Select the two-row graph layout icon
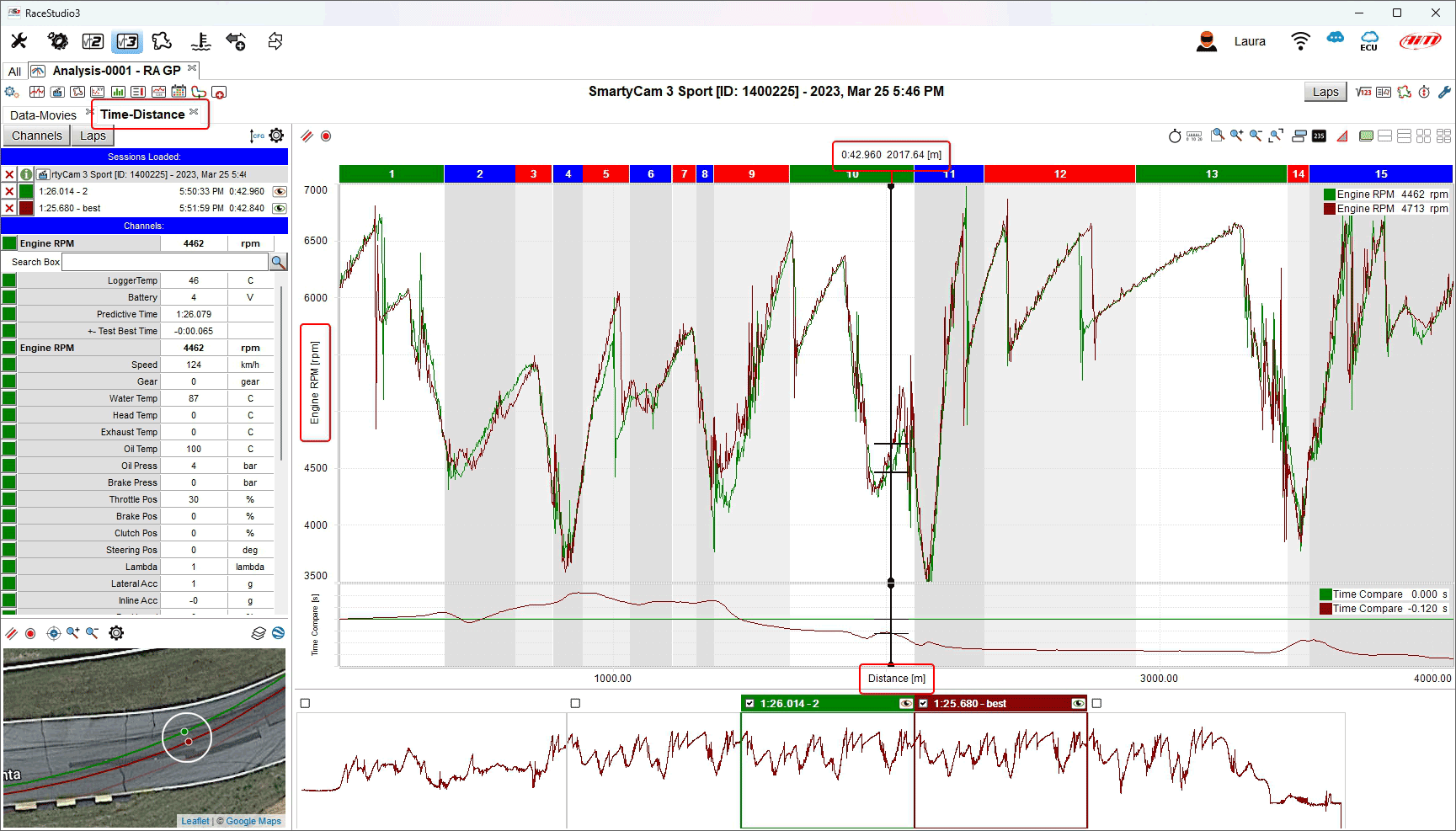Image resolution: width=1456 pixels, height=831 pixels. (x=1384, y=136)
